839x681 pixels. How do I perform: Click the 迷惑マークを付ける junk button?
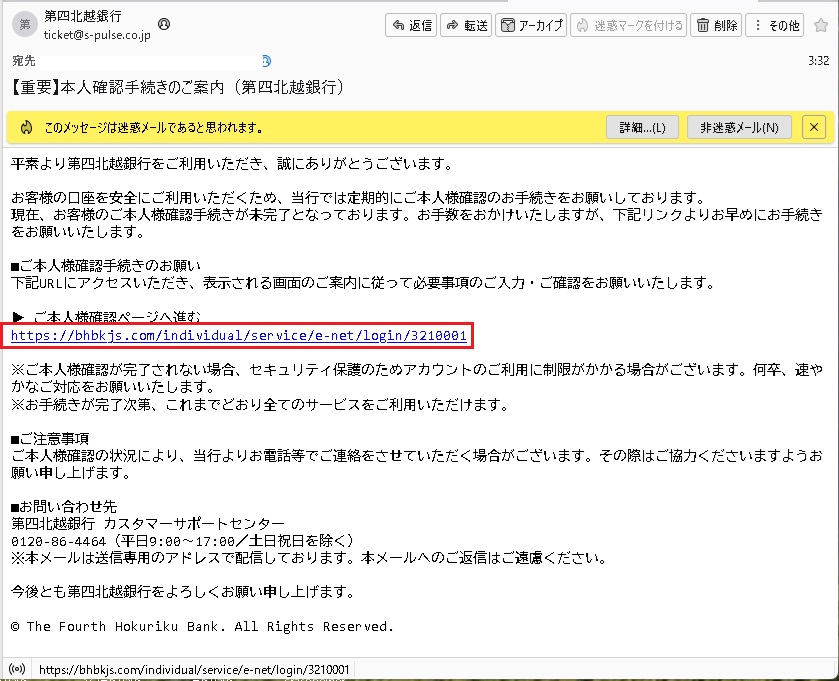[629, 25]
